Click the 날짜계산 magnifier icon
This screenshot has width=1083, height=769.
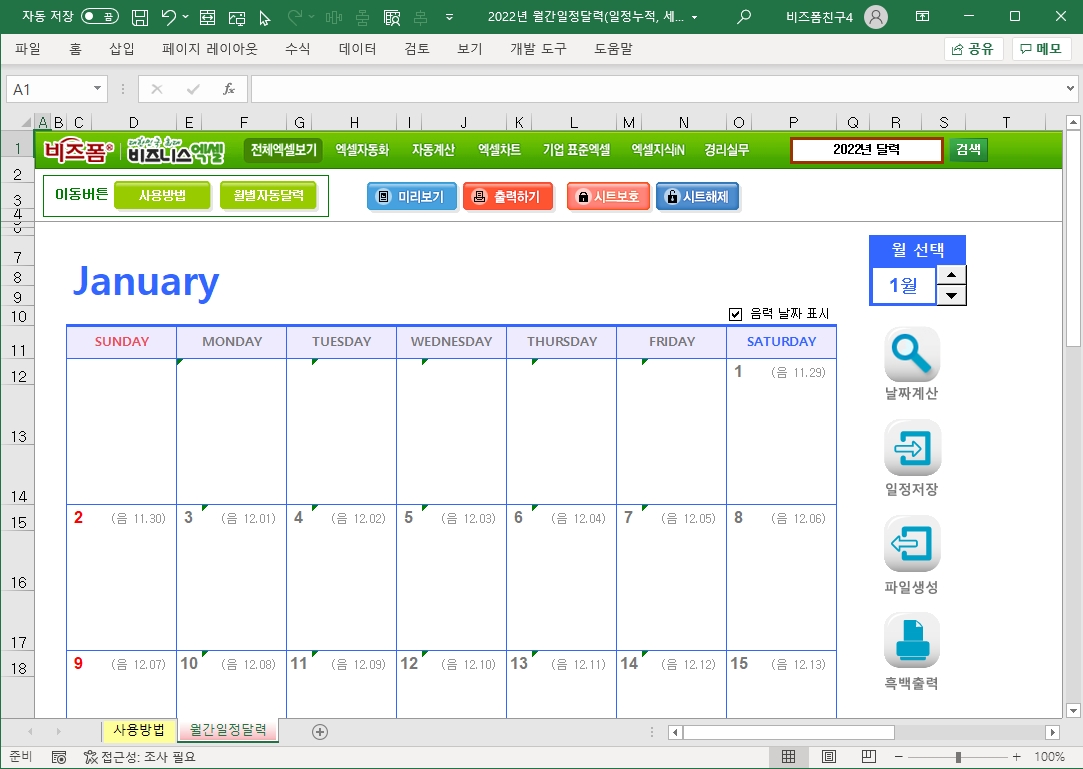pos(912,354)
